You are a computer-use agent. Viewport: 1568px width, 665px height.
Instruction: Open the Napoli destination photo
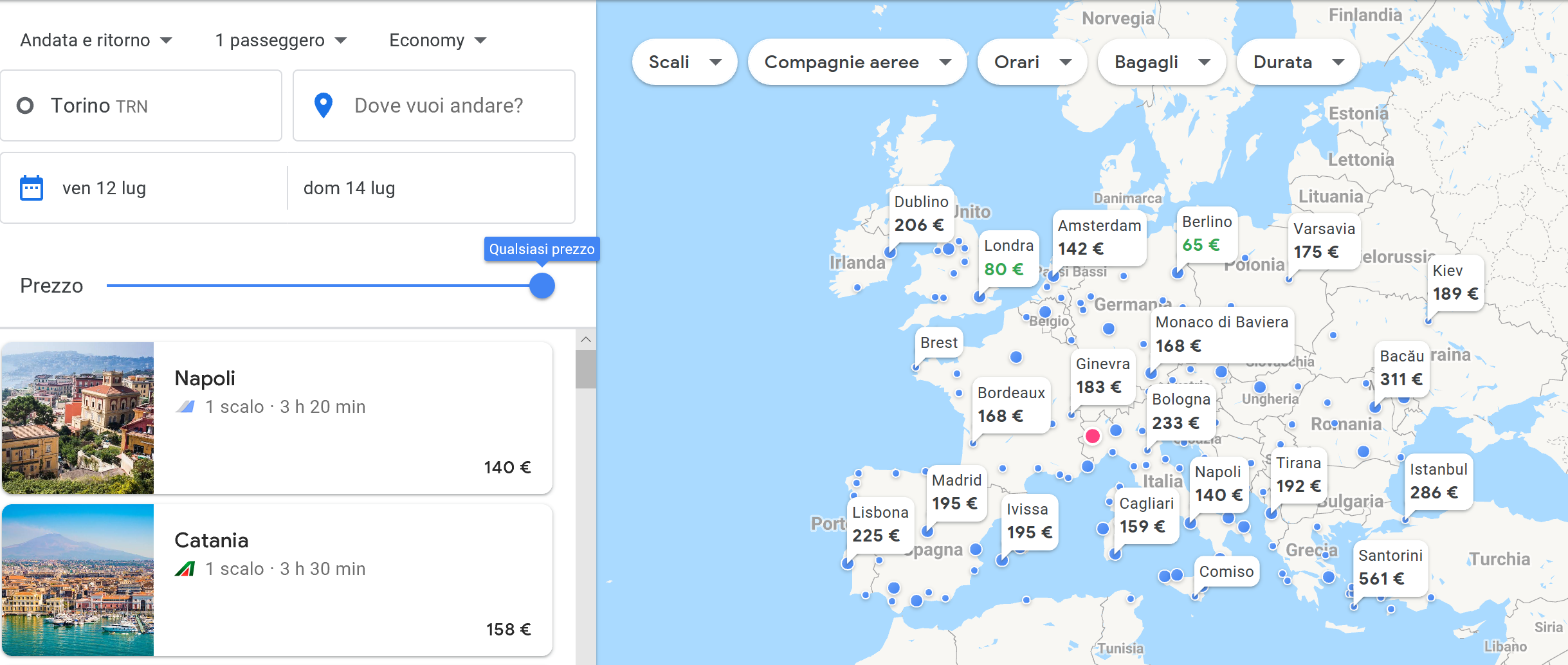click(x=78, y=418)
